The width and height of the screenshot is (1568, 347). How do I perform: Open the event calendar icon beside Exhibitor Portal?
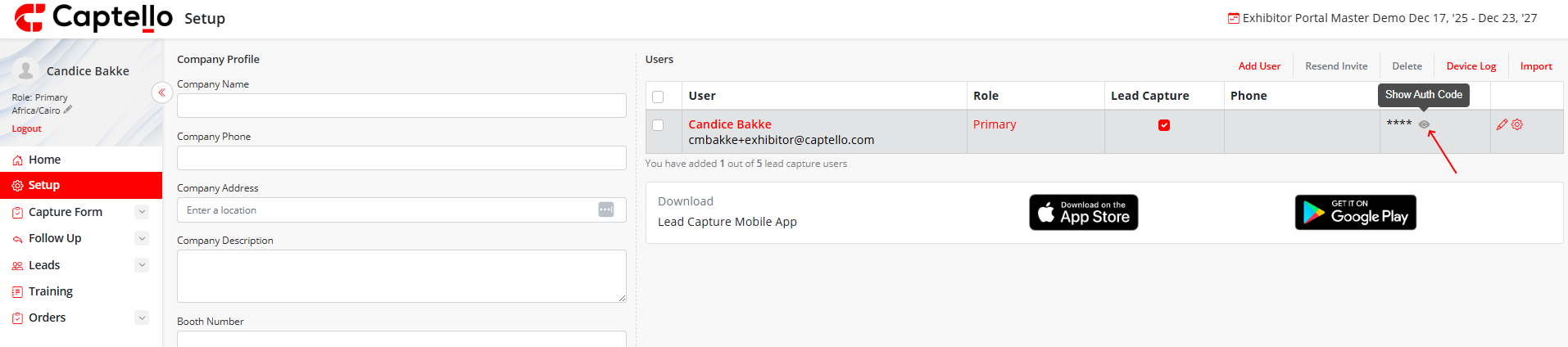1233,18
